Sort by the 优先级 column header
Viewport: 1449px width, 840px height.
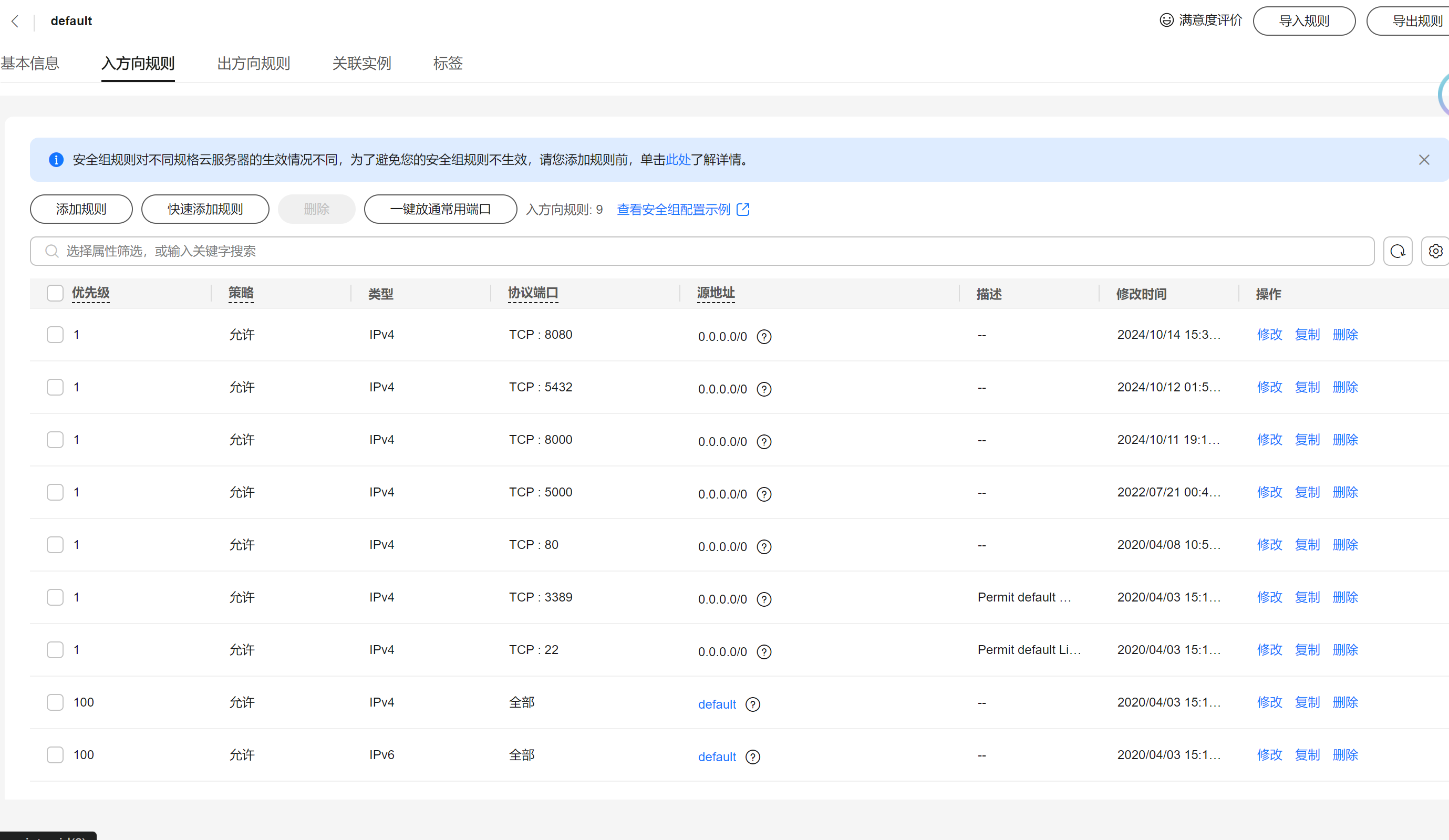click(91, 293)
